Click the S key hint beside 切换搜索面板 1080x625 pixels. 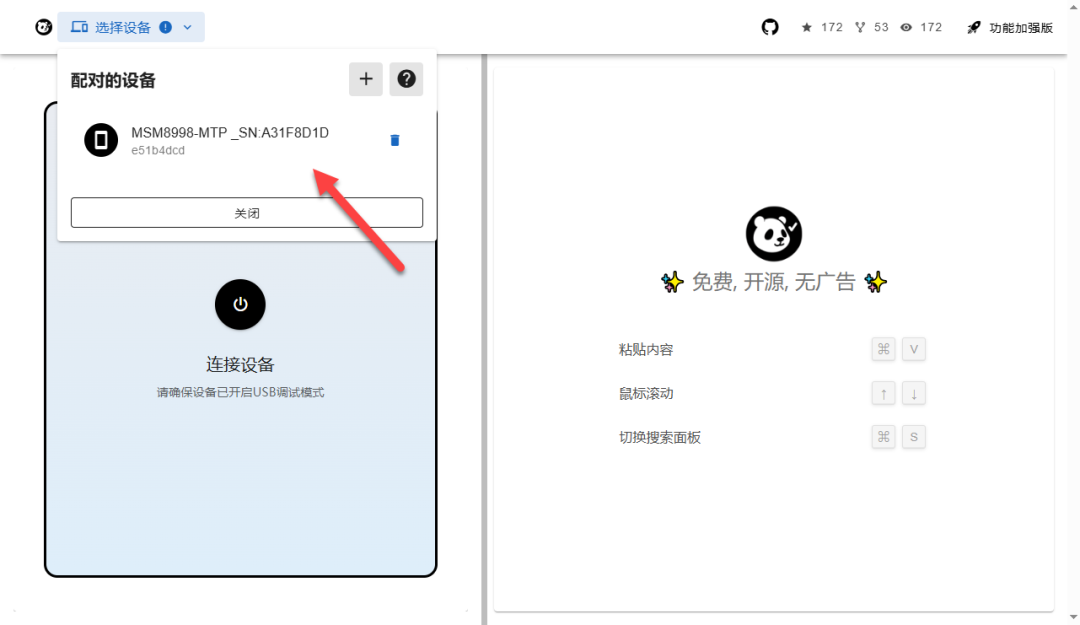click(x=914, y=437)
